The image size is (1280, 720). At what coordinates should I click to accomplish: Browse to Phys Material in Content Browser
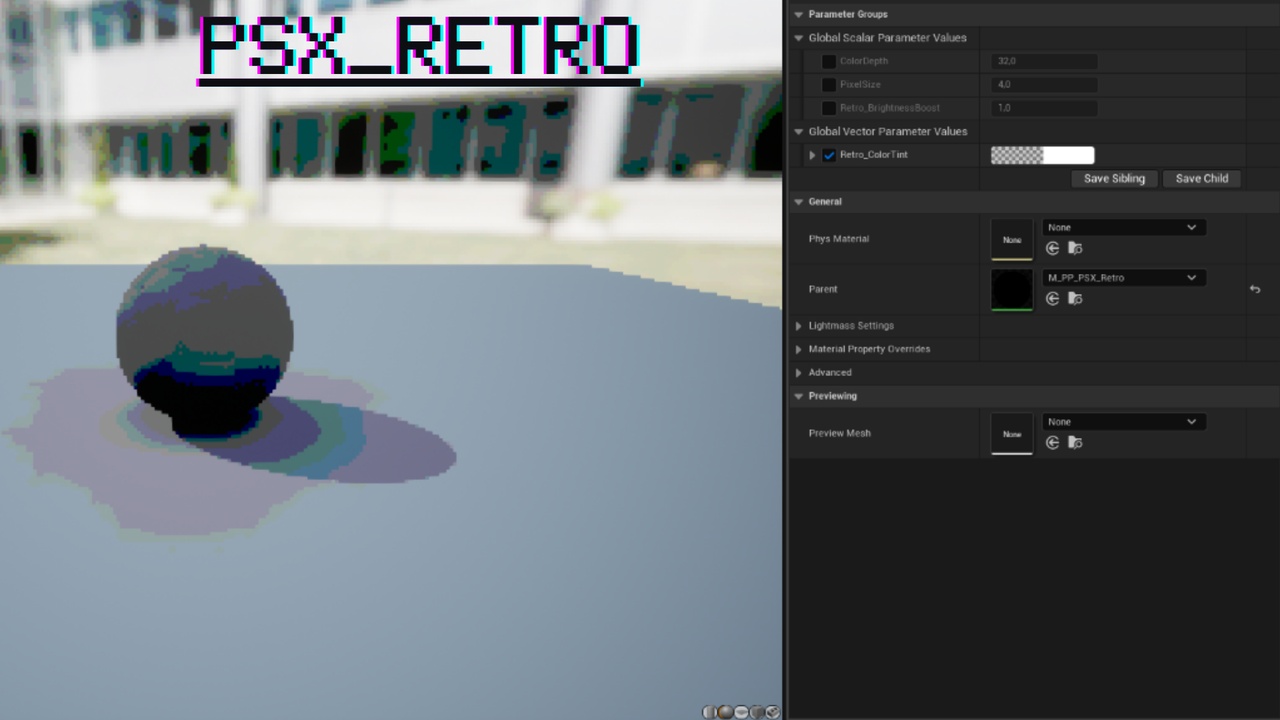coord(1075,248)
